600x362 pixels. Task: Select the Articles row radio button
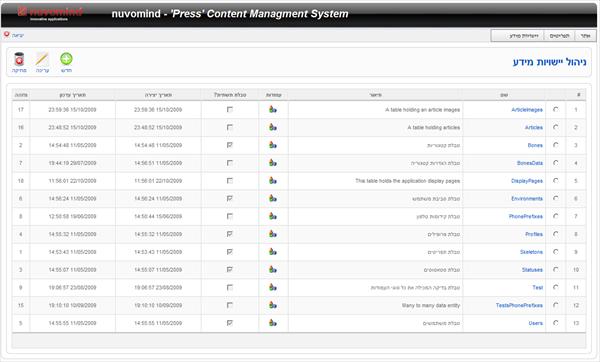pos(556,127)
